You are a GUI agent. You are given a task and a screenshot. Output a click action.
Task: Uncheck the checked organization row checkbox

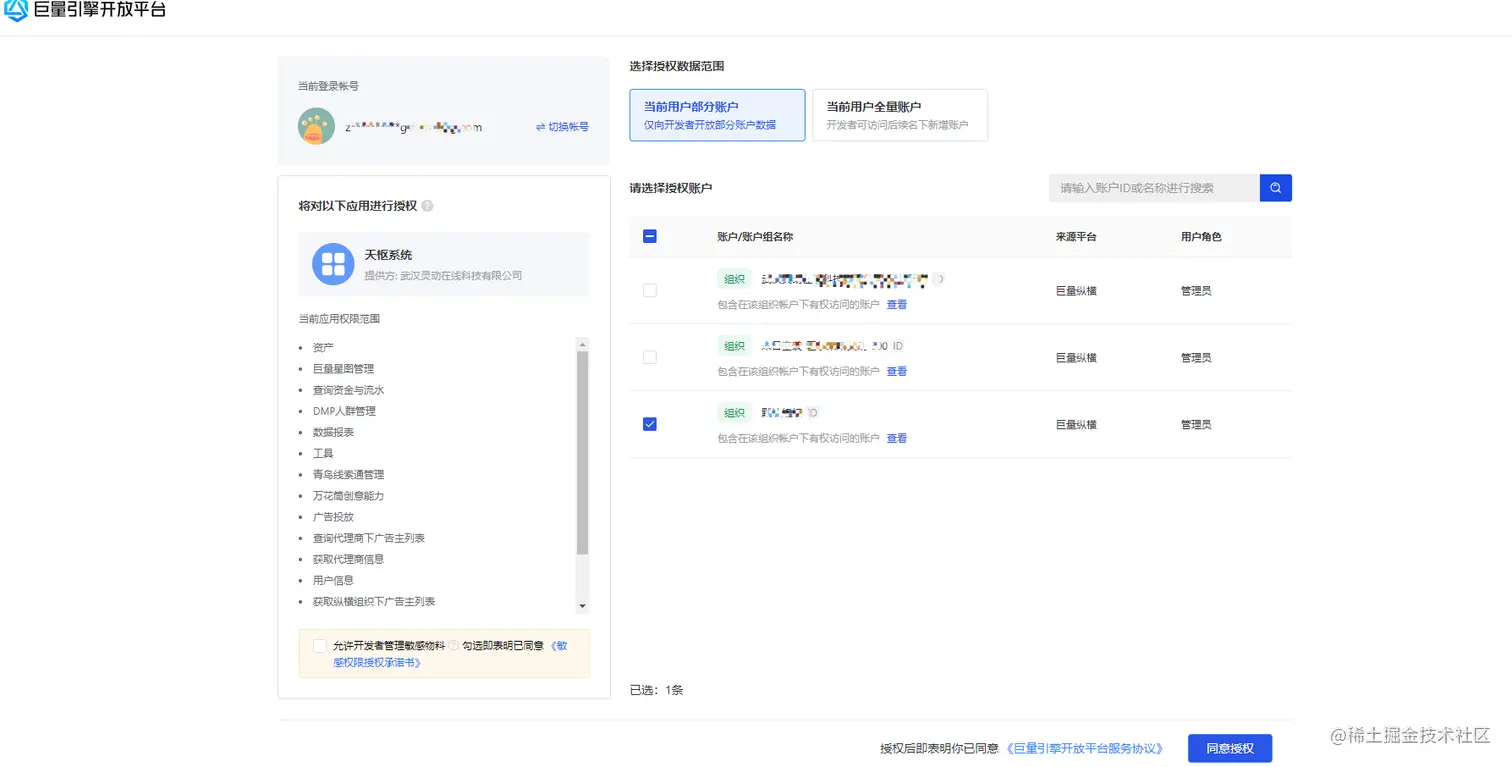(650, 424)
